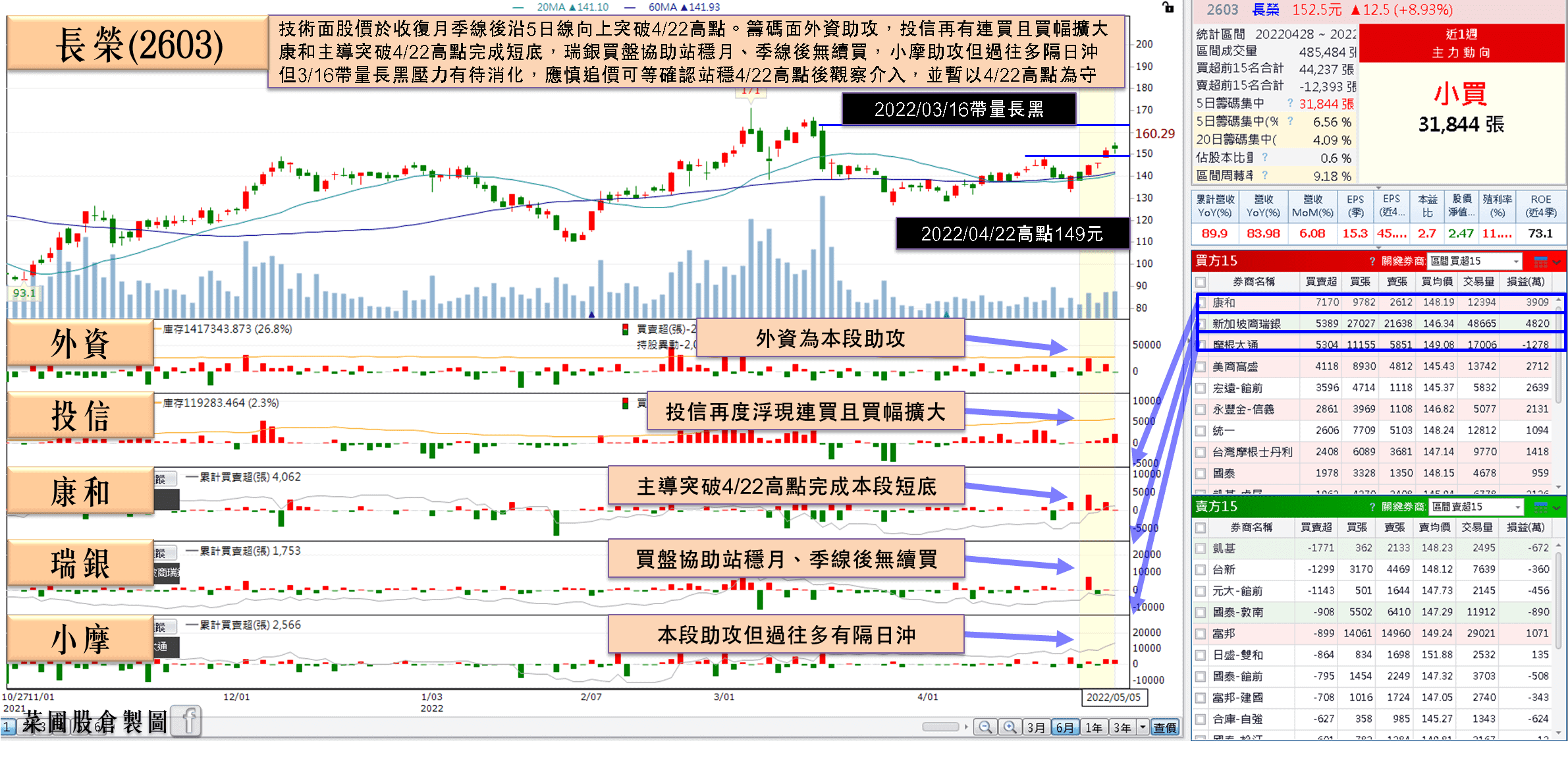This screenshot has height=757, width=1568.
Task: Click the 賣方15 list scroll up arrow
Action: click(x=1558, y=546)
